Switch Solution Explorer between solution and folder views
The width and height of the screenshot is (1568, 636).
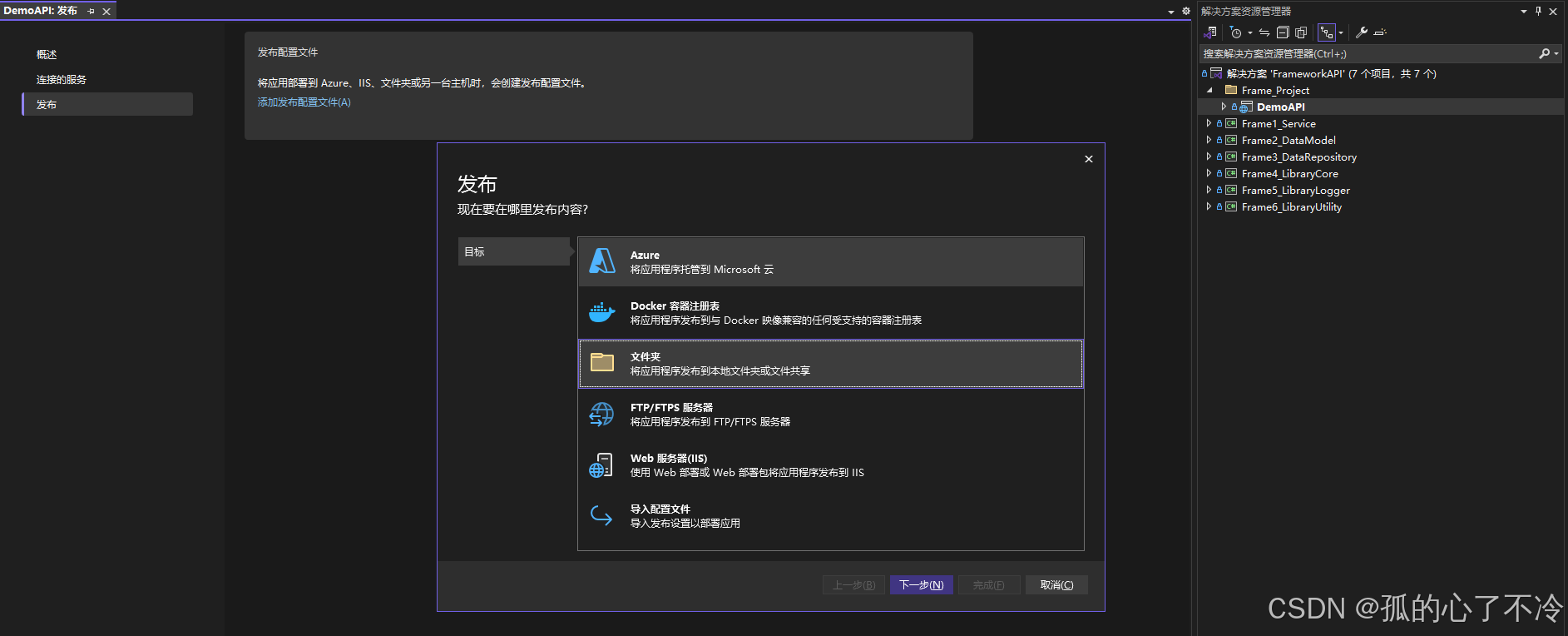[1210, 32]
